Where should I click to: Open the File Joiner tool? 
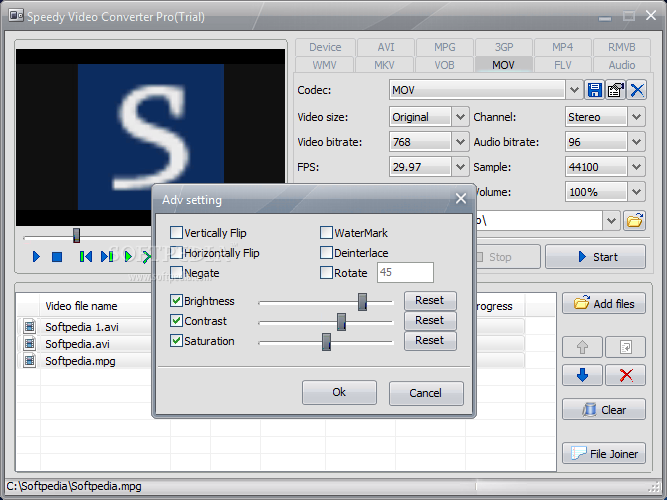[604, 454]
